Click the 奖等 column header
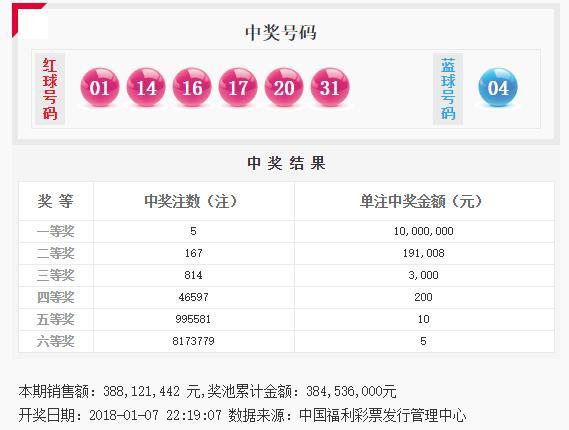 pos(56,201)
